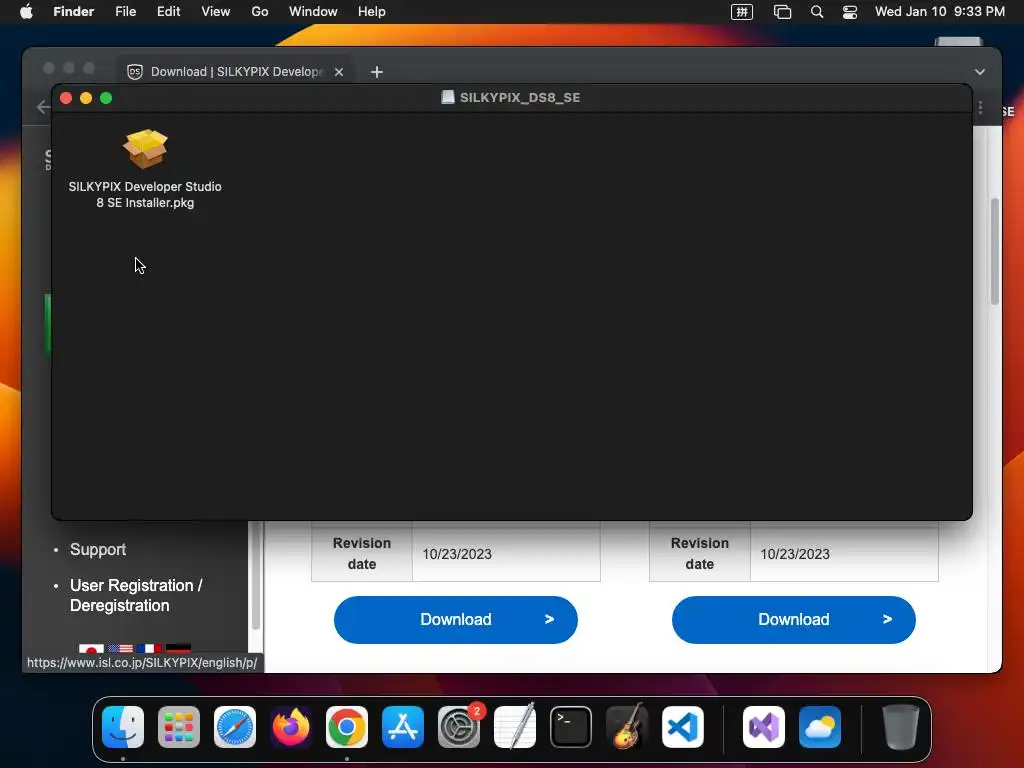
Task: Open the Weather app in the Dock
Action: click(820, 727)
